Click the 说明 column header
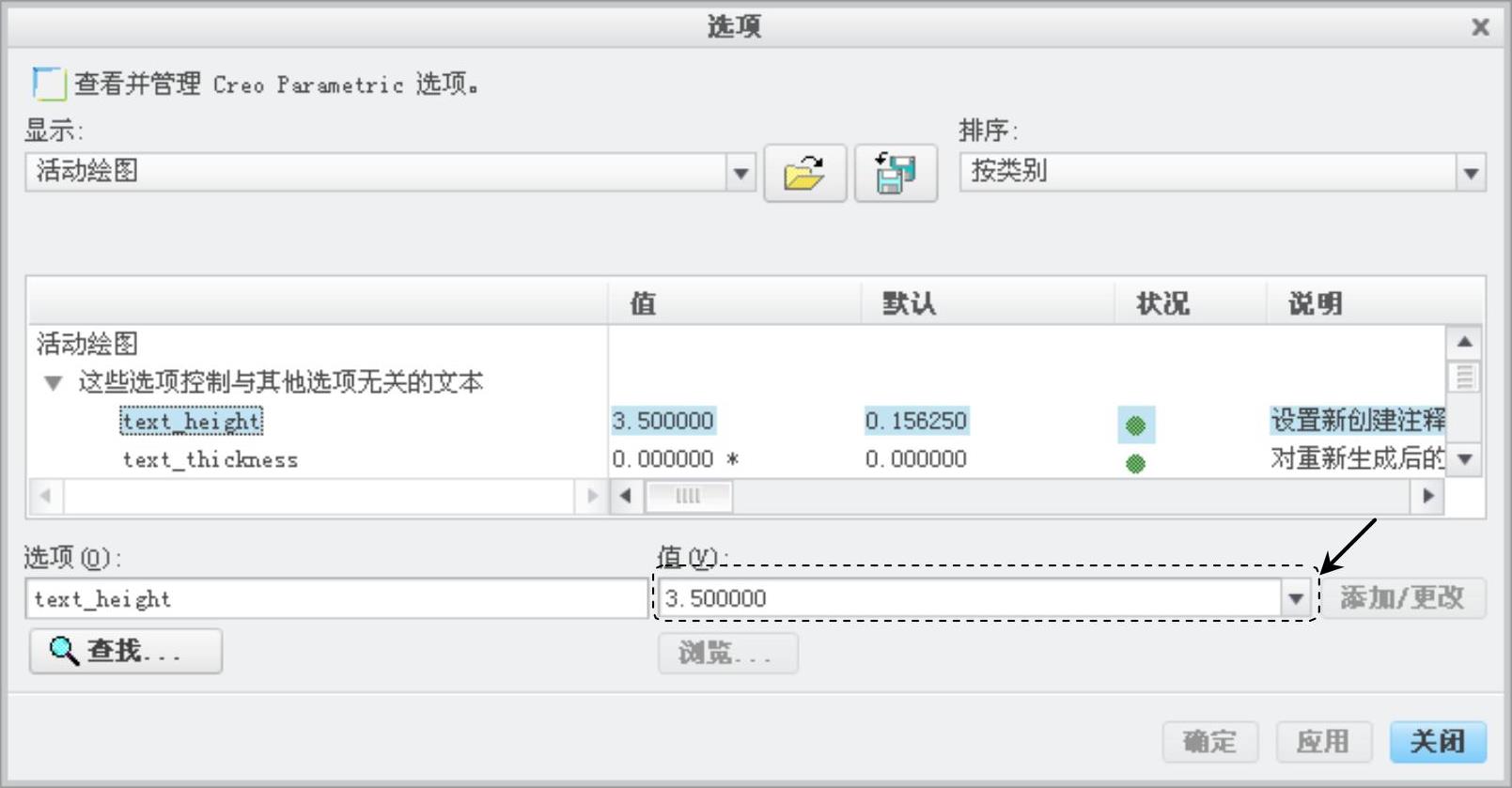 coord(1375,303)
